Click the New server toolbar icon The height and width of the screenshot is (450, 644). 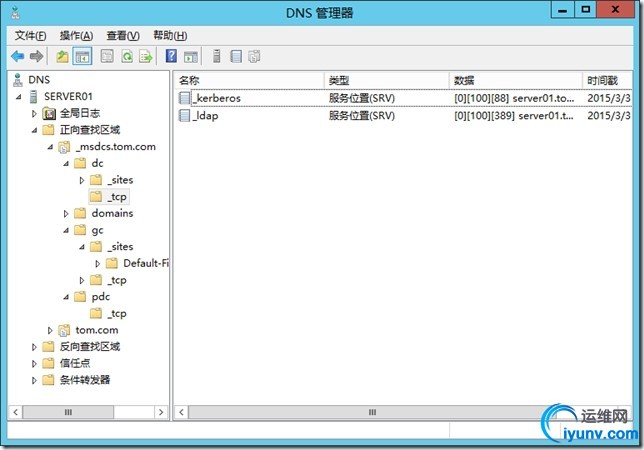[216, 56]
